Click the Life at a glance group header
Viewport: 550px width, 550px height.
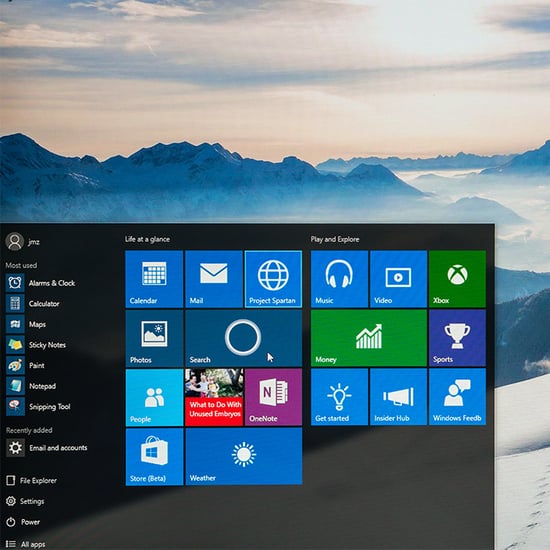pos(147,239)
